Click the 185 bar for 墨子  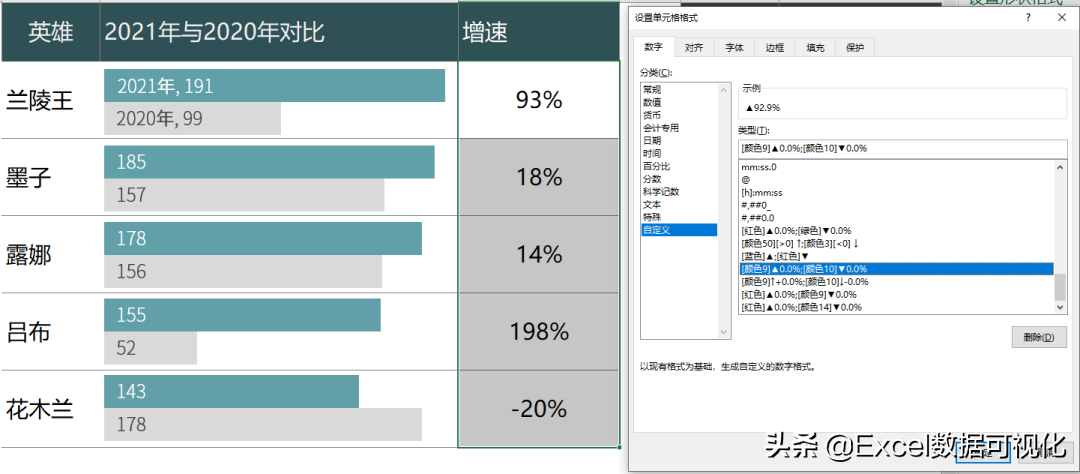[x=269, y=162]
